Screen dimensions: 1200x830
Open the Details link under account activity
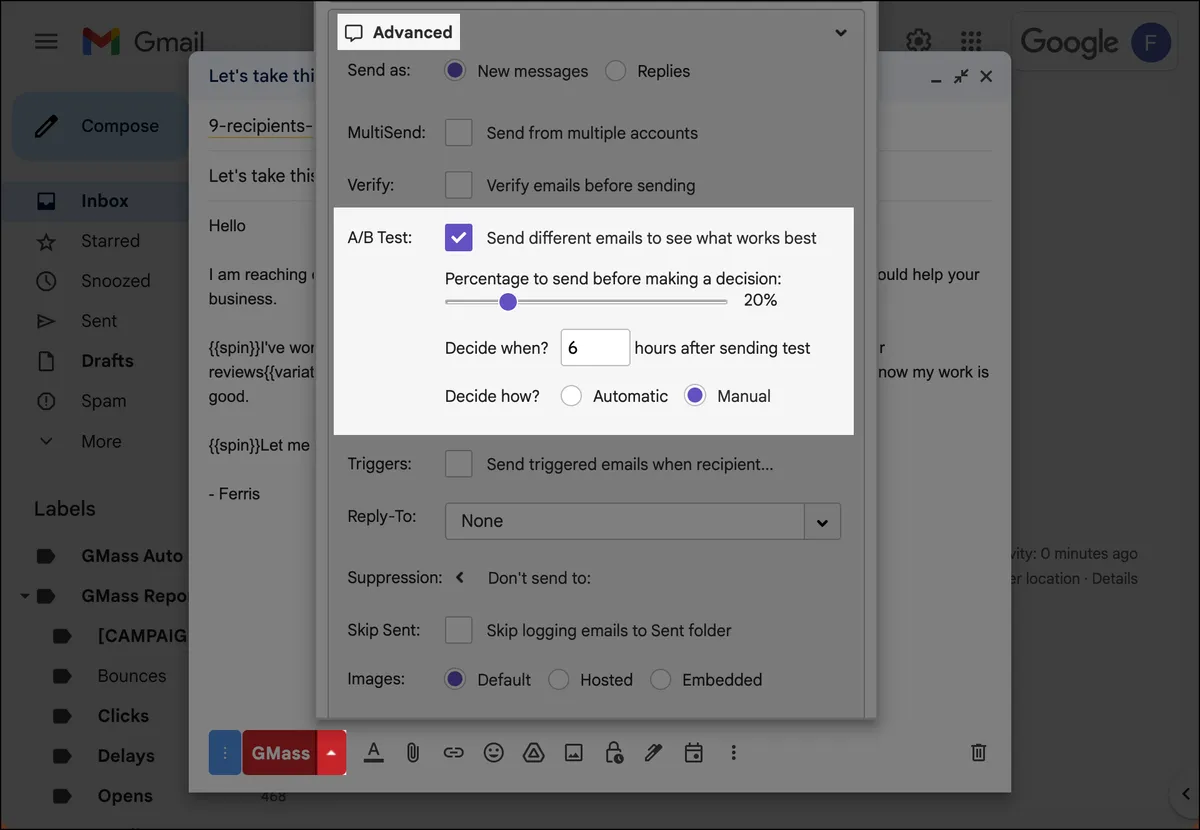coord(1114,578)
